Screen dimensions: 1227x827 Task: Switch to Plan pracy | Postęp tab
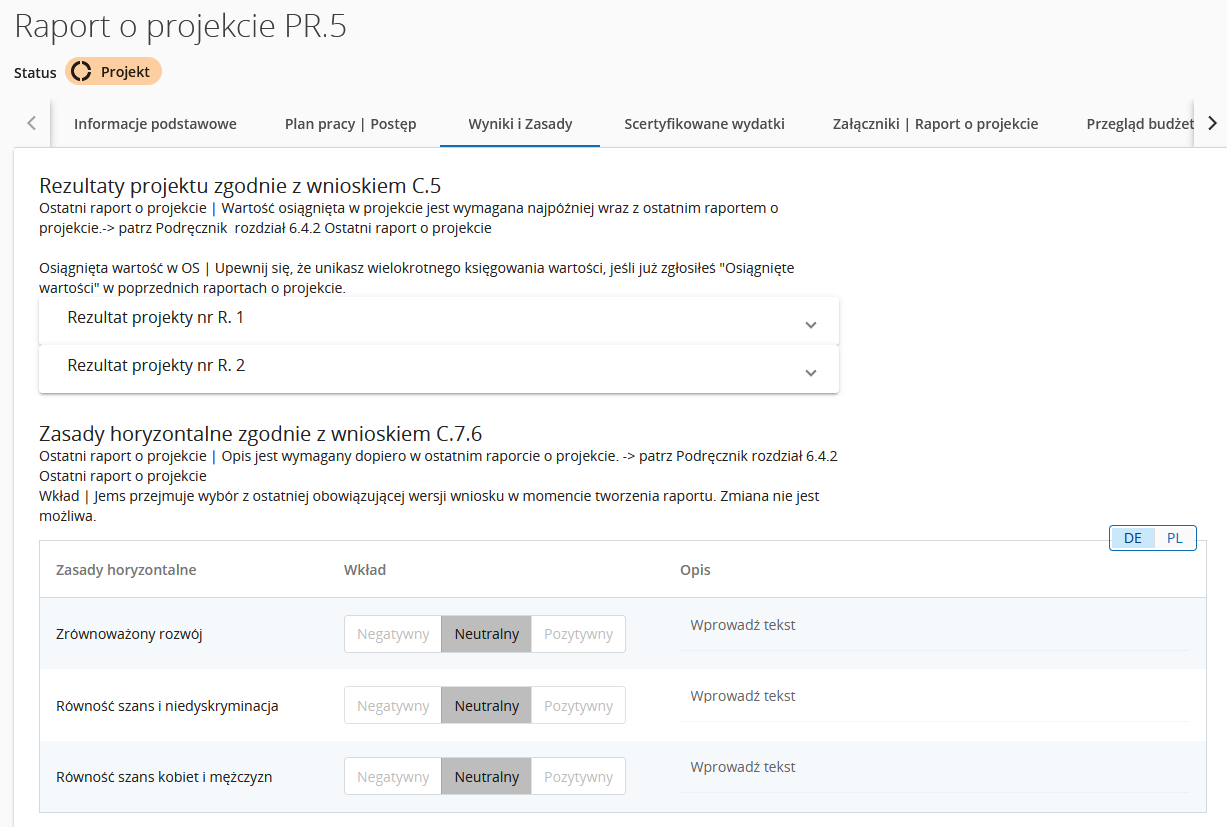click(350, 124)
